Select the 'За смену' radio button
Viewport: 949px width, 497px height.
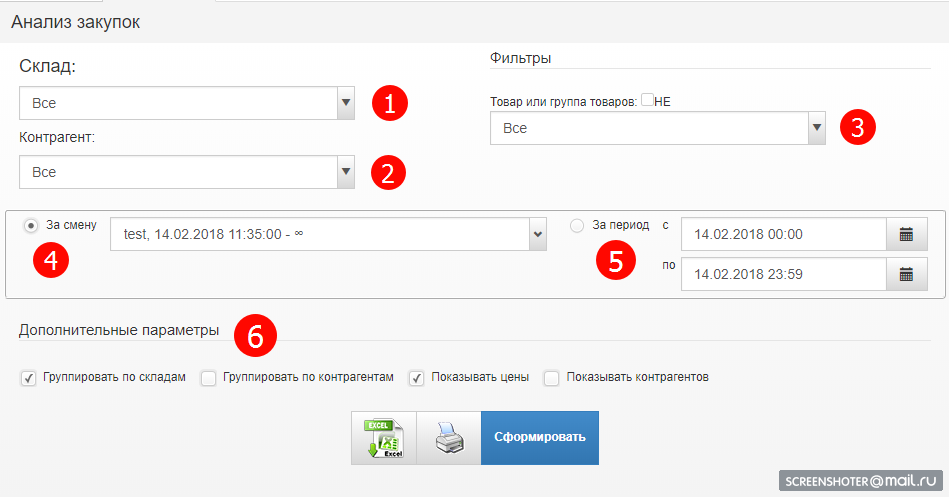pyautogui.click(x=31, y=226)
